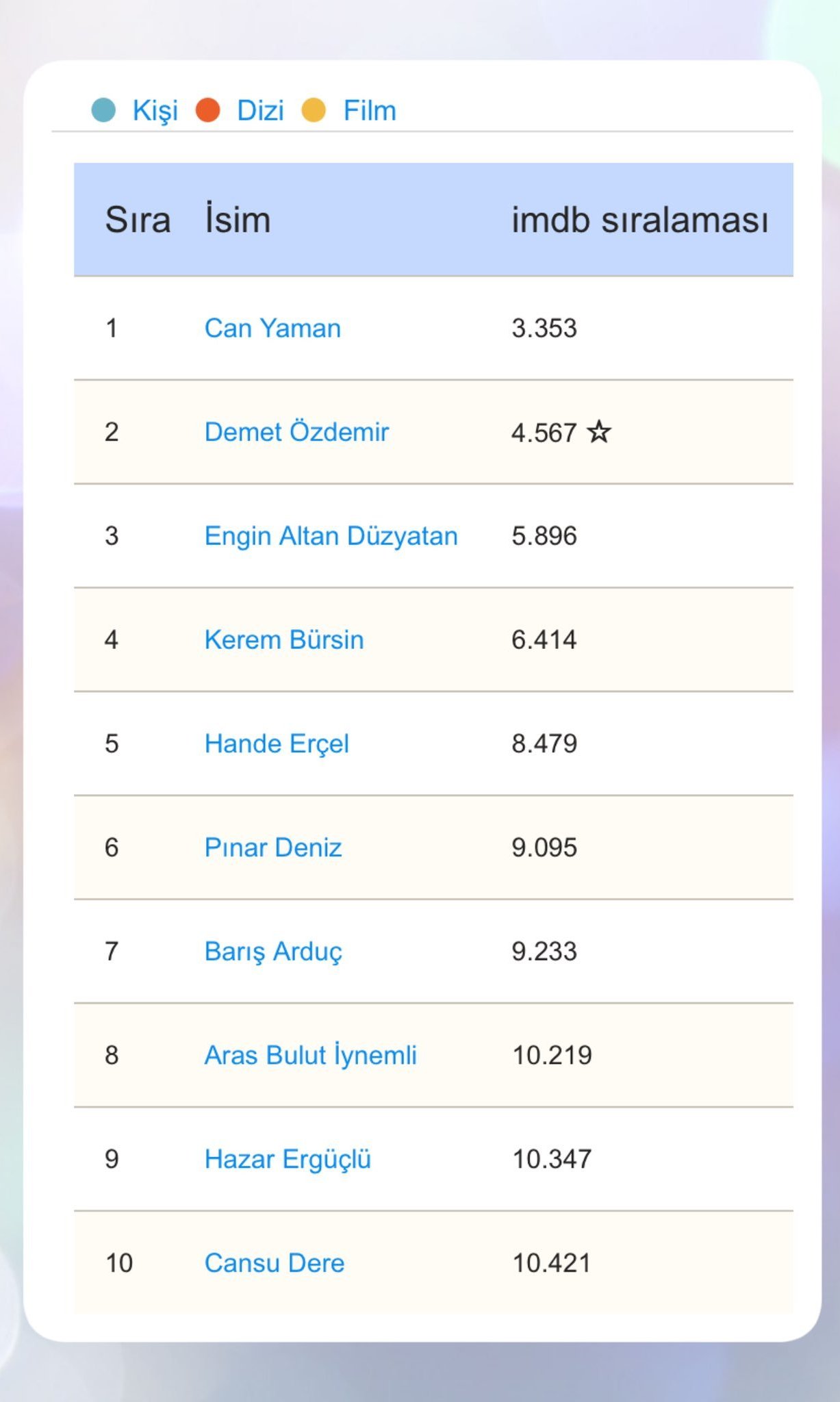Open Hazar Ergüçlü's profile link

click(288, 1160)
